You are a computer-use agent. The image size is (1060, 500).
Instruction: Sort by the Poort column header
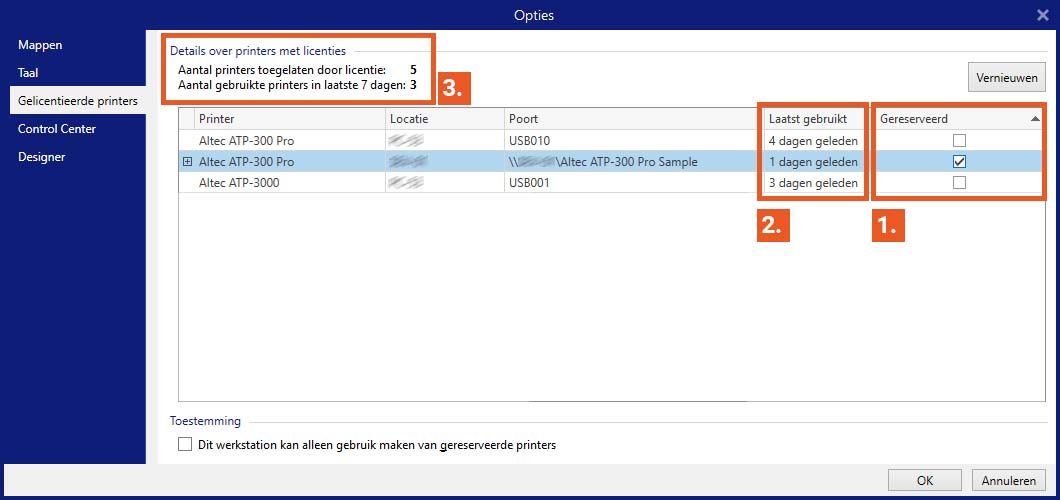634,119
